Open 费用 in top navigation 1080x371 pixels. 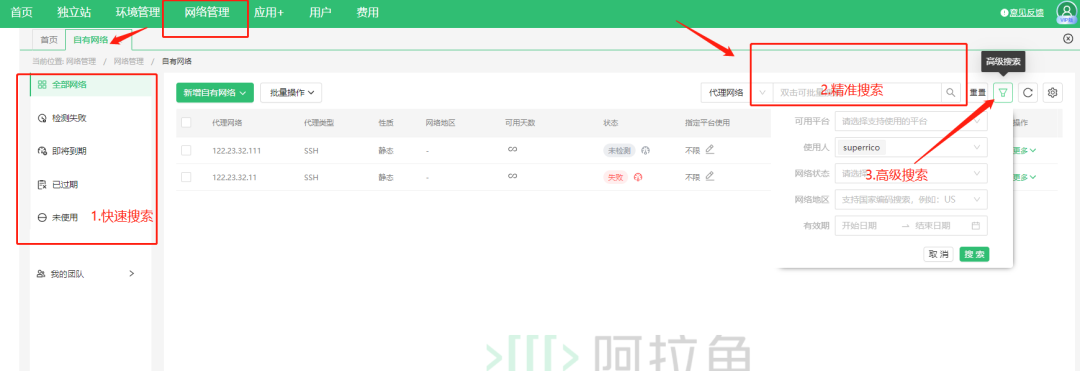click(x=367, y=12)
